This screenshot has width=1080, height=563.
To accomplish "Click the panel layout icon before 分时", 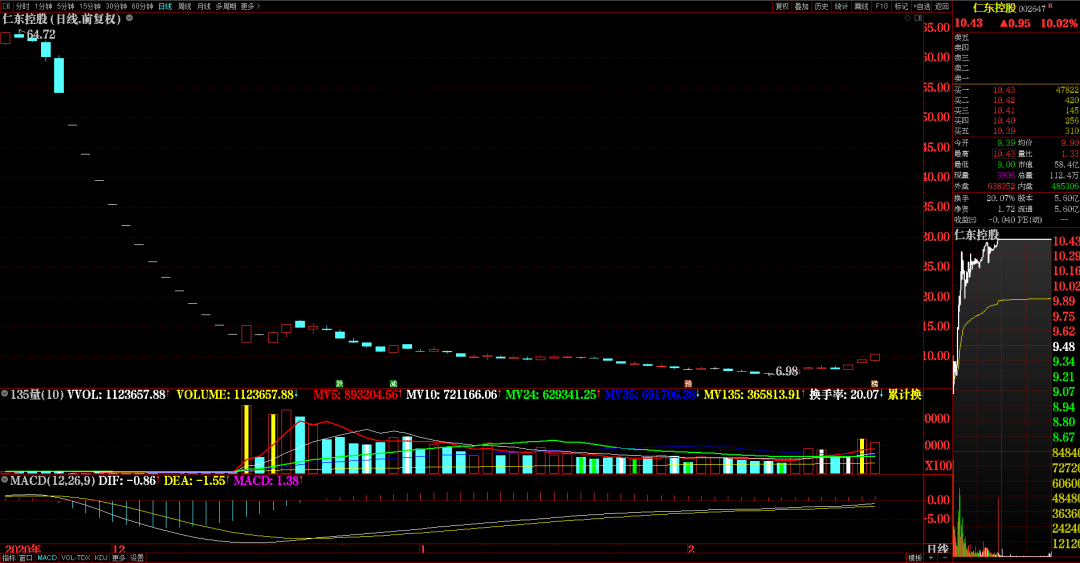I will [7, 6].
